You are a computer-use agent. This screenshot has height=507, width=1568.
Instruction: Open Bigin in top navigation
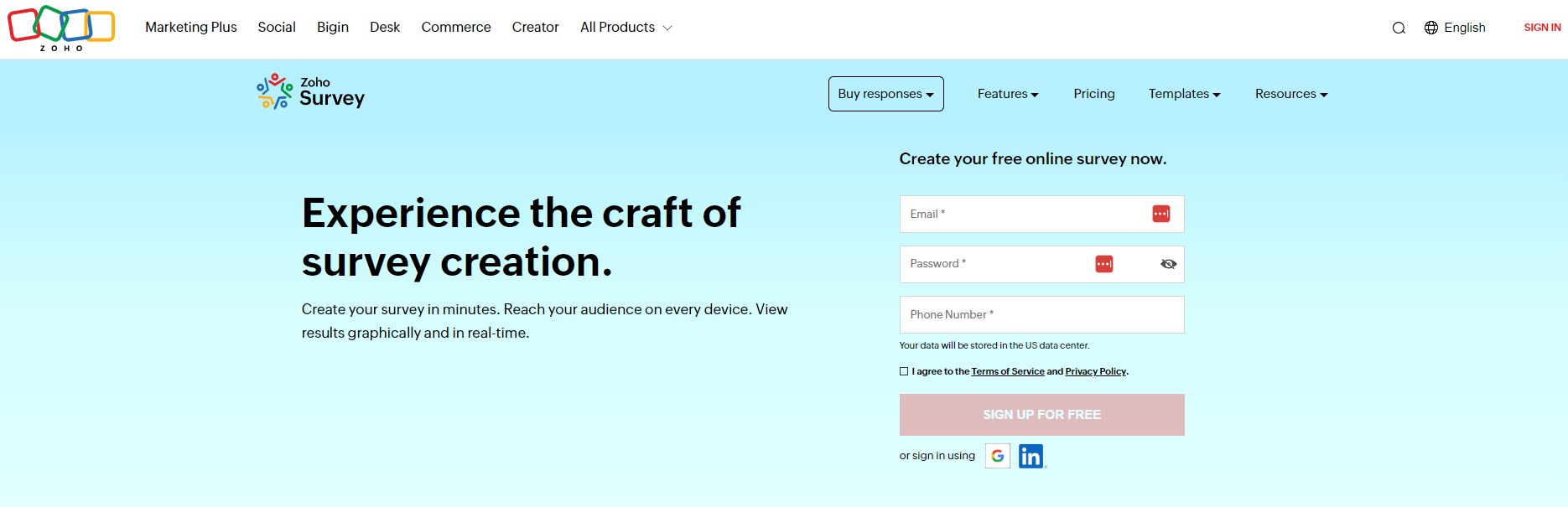[x=333, y=28]
